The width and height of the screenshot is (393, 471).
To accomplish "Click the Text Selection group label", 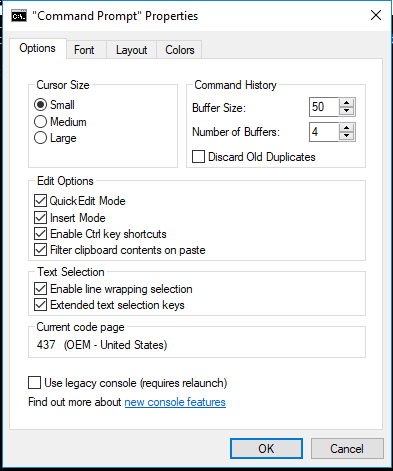I will [x=71, y=272].
